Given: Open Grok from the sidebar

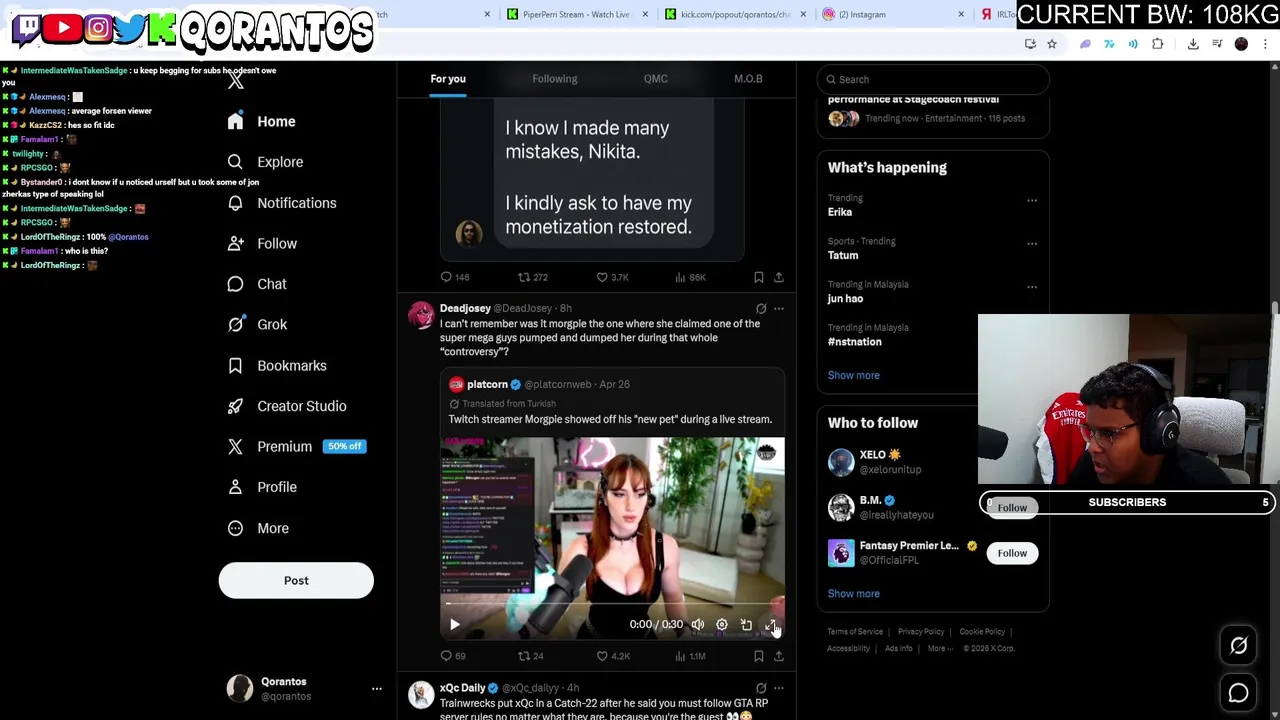Looking at the screenshot, I should 257,324.
